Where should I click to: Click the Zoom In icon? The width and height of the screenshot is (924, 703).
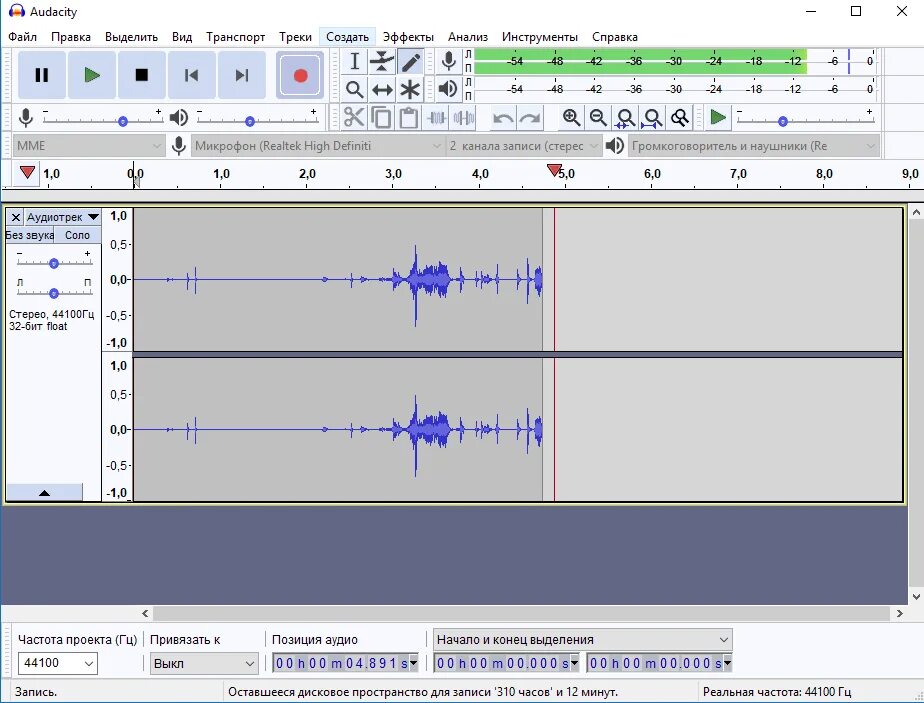point(570,117)
